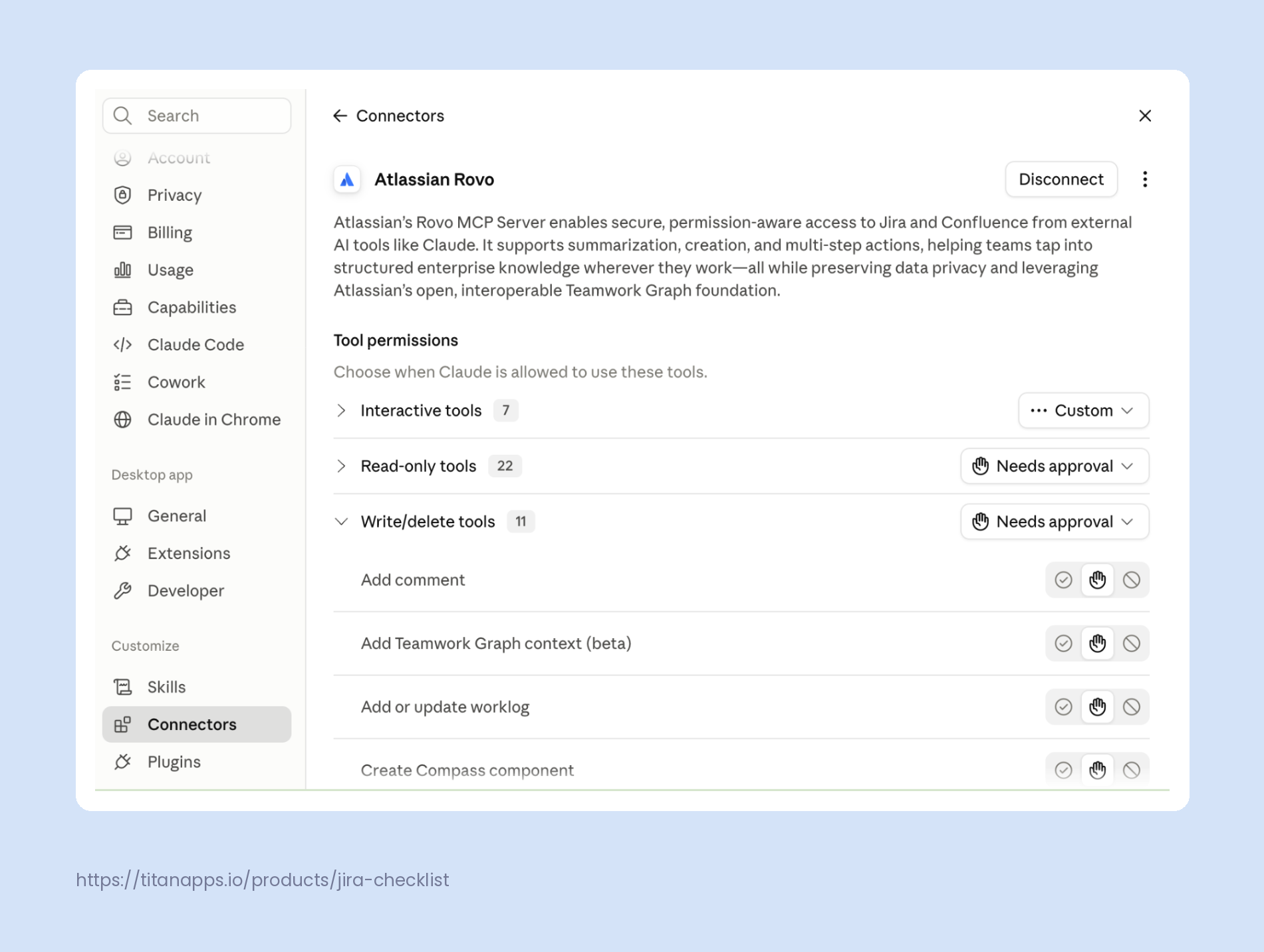
Task: Open the Connectors settings section
Action: point(197,725)
